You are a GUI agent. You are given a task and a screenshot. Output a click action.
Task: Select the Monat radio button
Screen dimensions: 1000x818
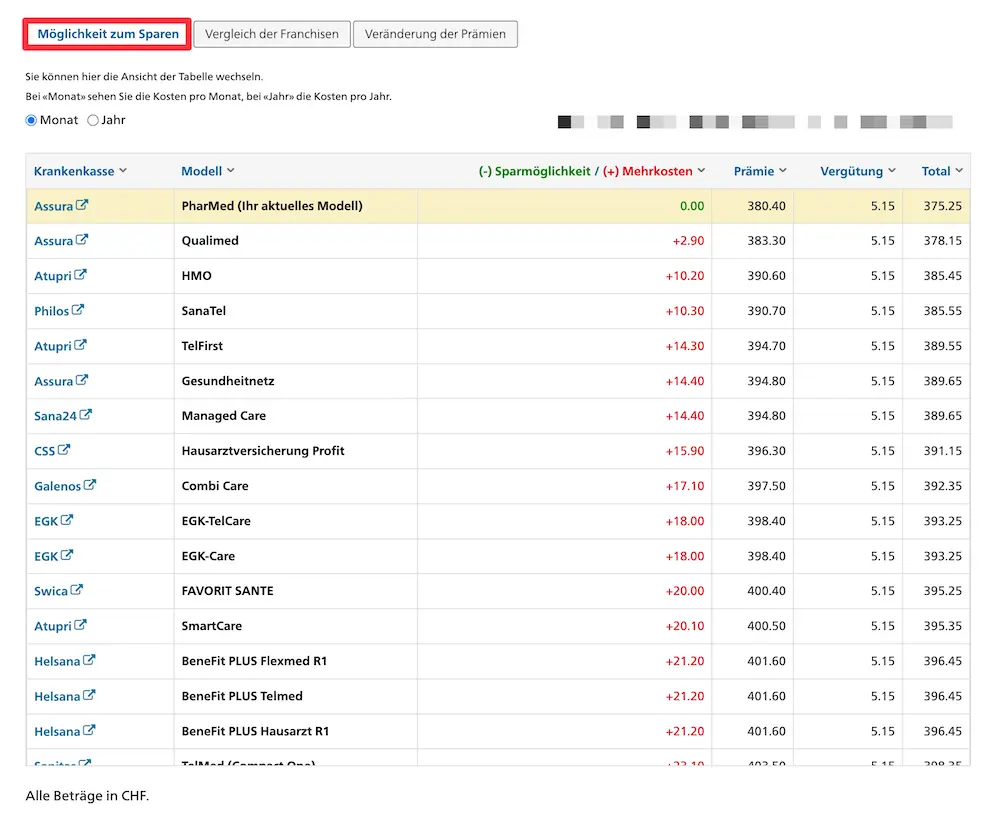coord(31,120)
